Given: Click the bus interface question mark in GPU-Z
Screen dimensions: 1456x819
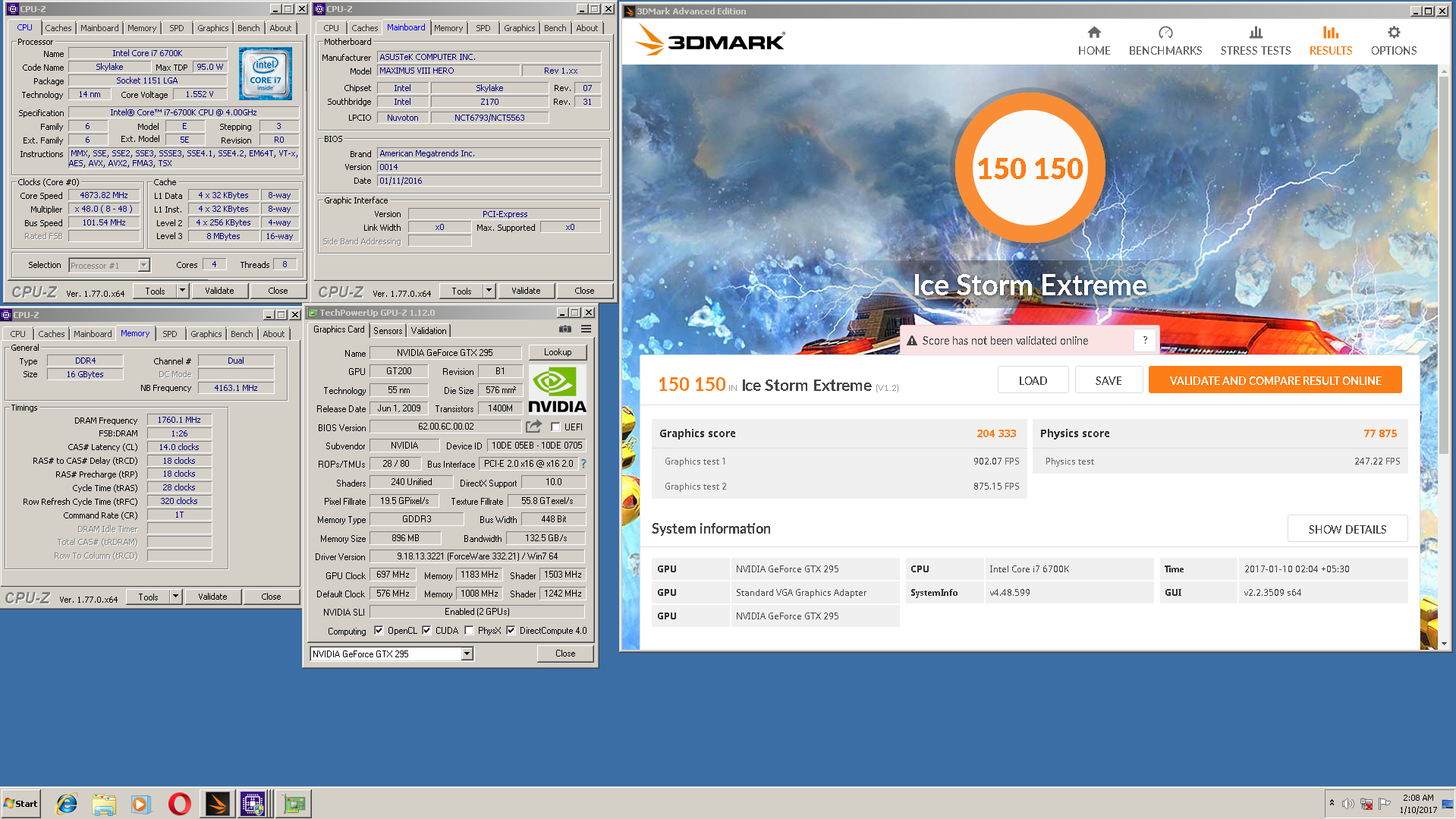Looking at the screenshot, I should (x=583, y=464).
